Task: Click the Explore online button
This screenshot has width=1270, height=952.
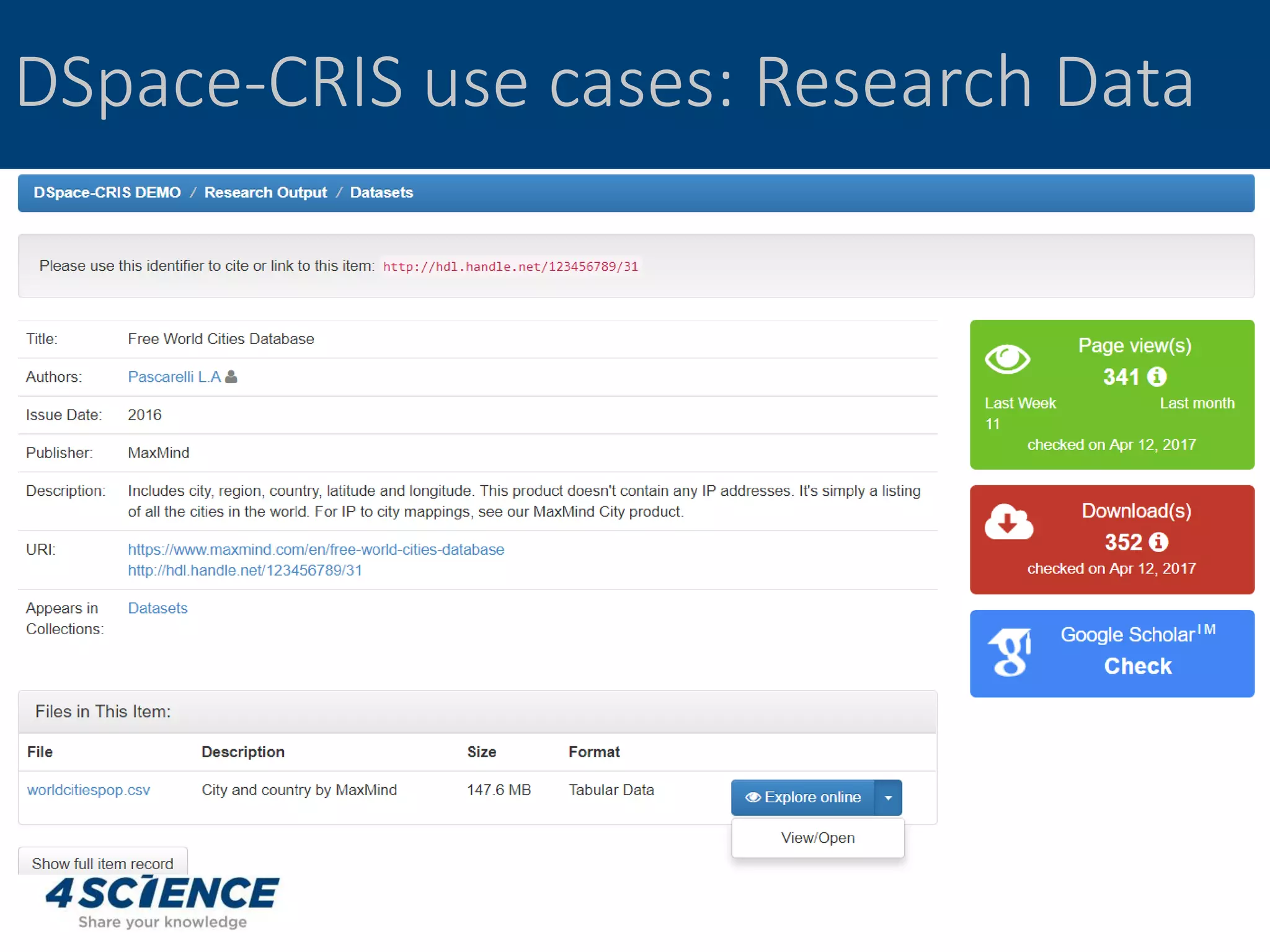Action: [x=803, y=798]
